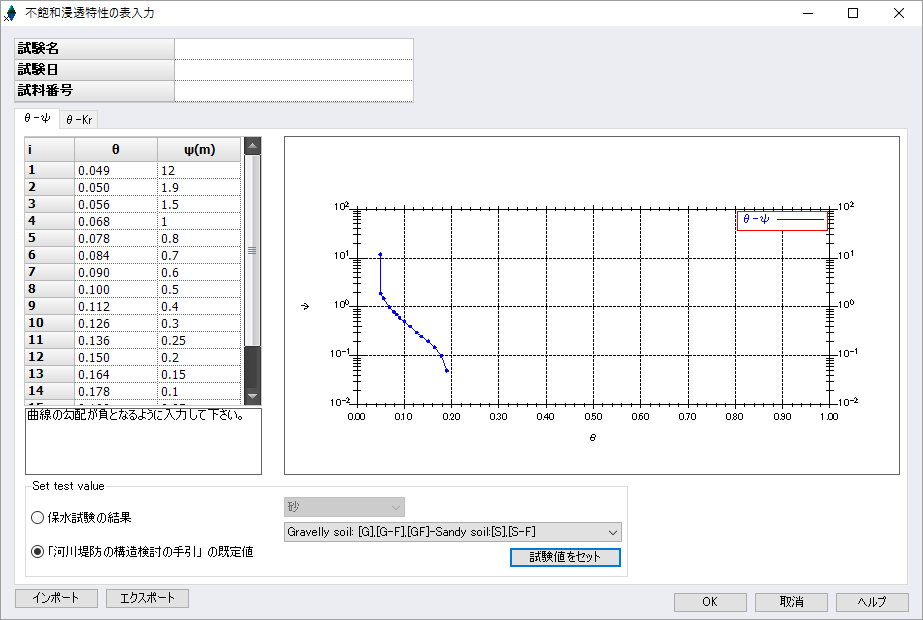Click the 試料番号 input field
Image resolution: width=923 pixels, height=620 pixels.
tap(294, 91)
